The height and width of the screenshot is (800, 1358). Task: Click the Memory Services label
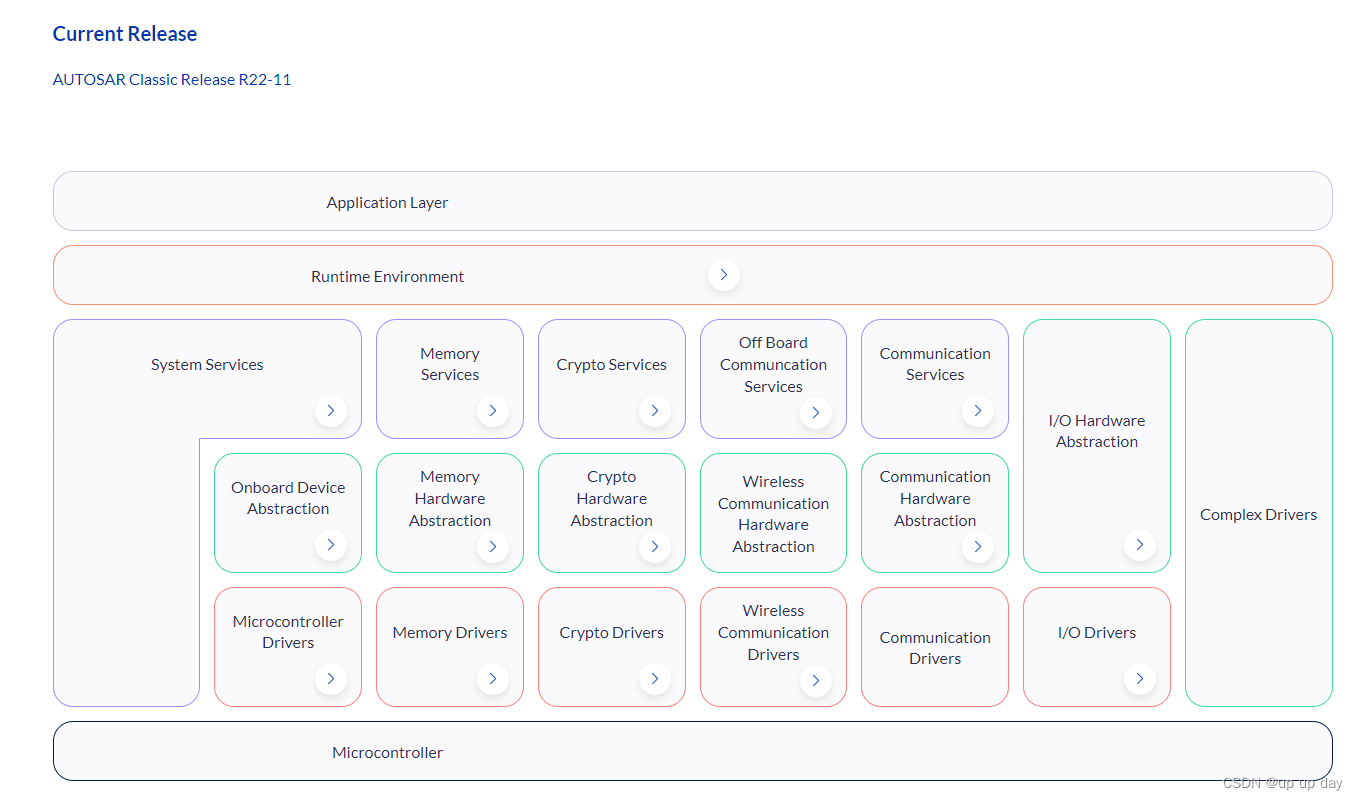(x=450, y=364)
